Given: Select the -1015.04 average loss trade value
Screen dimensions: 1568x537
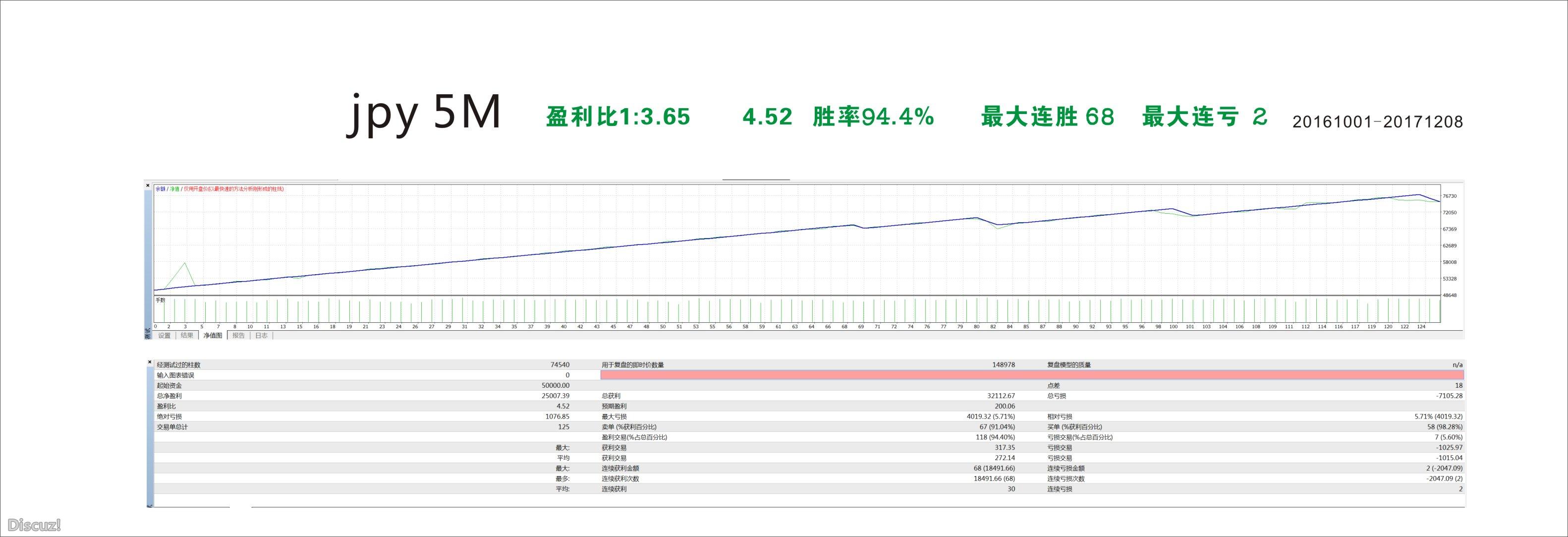Looking at the screenshot, I should pos(1449,458).
